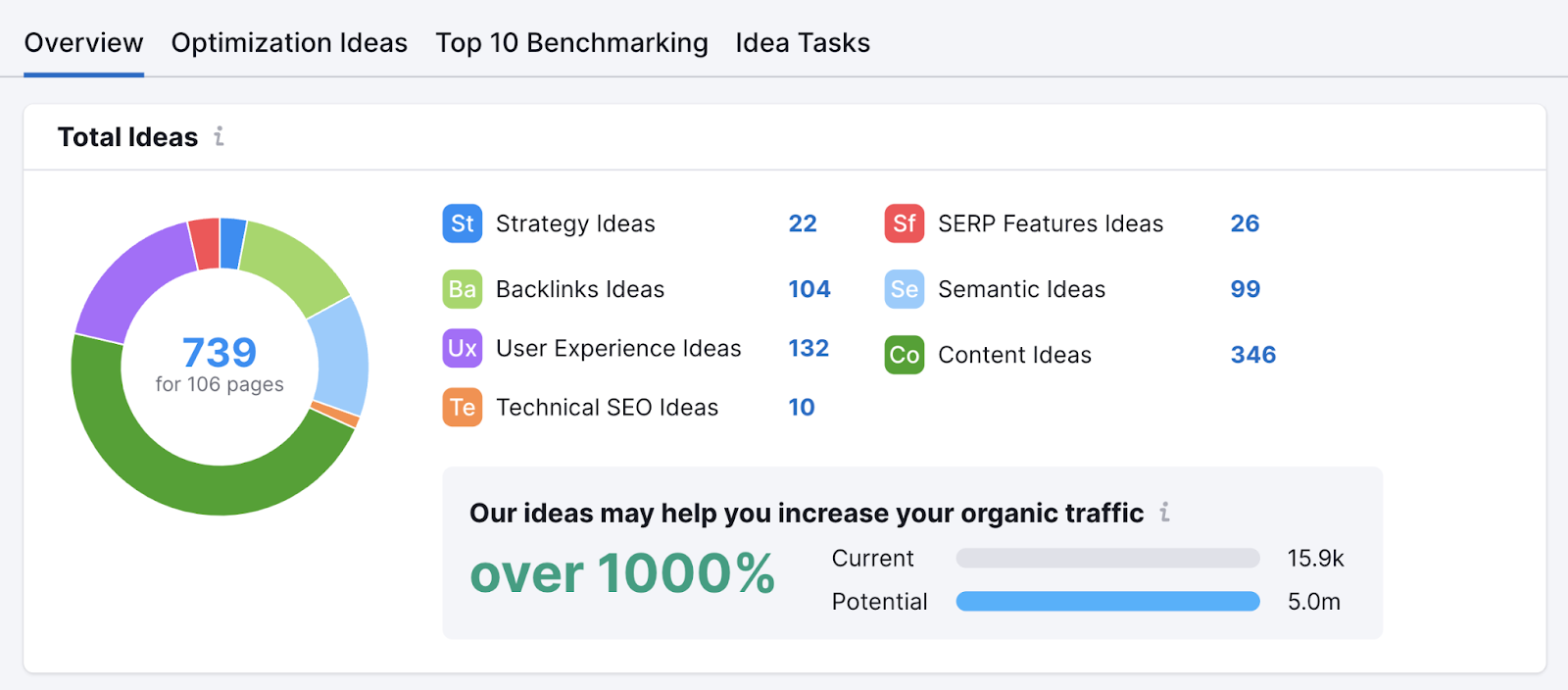Select the Overview tab
This screenshot has width=1568, height=690.
click(83, 42)
